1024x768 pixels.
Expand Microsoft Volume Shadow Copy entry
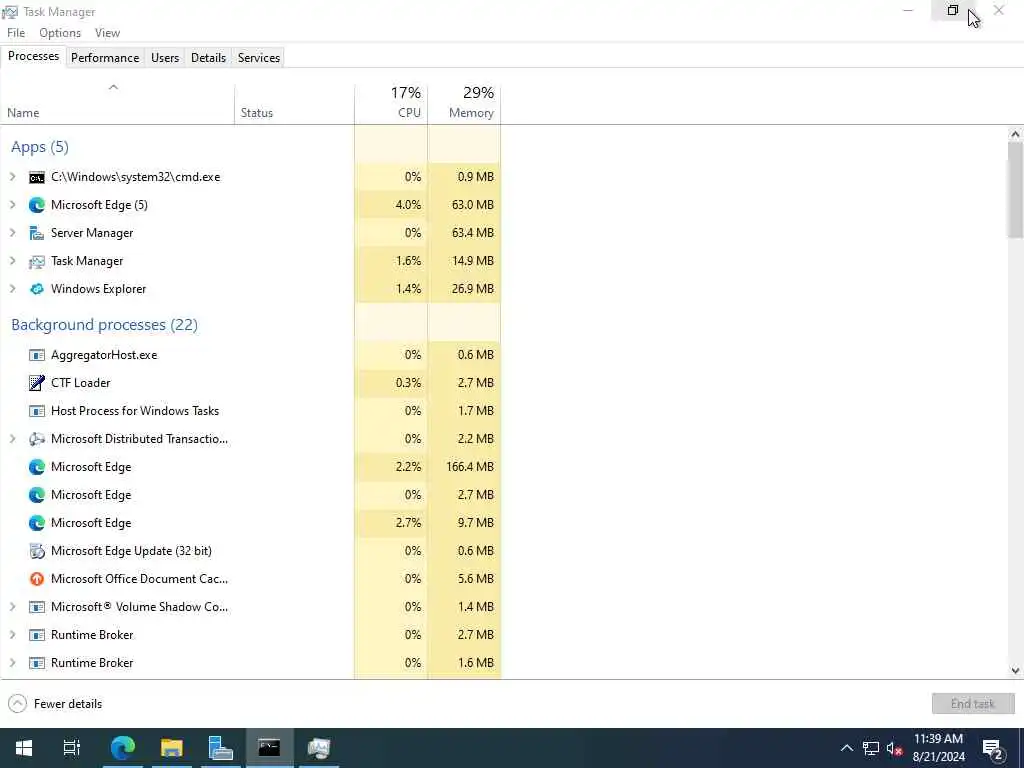12,607
